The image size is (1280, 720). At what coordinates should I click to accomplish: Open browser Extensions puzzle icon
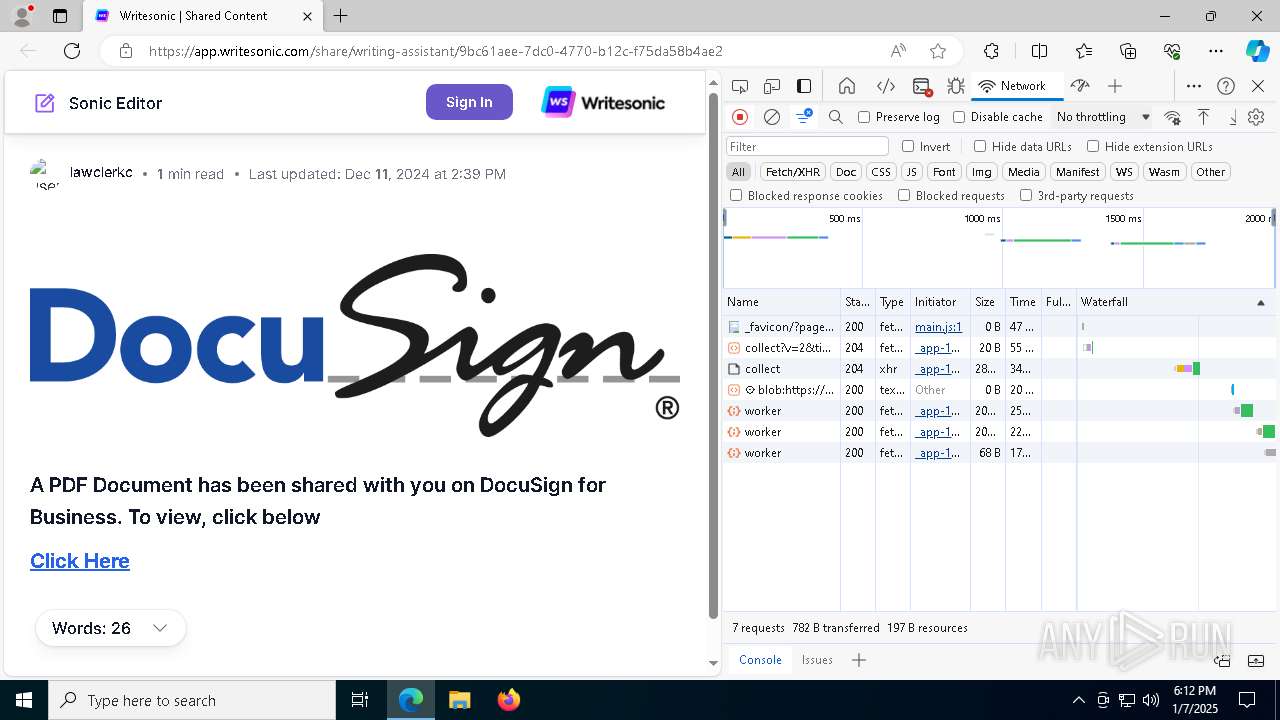[991, 51]
